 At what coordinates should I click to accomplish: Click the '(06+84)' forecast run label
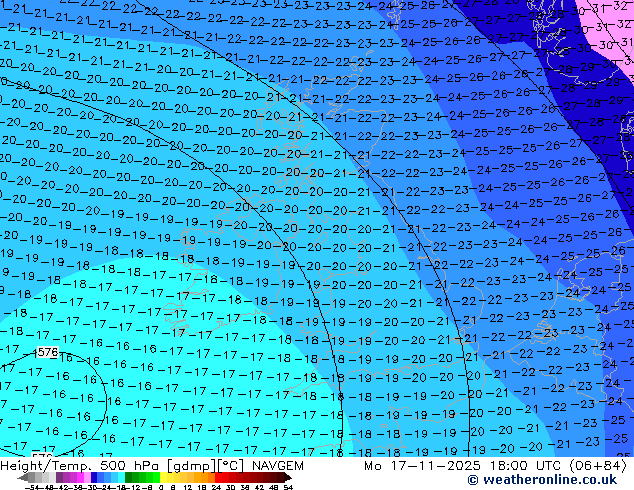[600, 466]
